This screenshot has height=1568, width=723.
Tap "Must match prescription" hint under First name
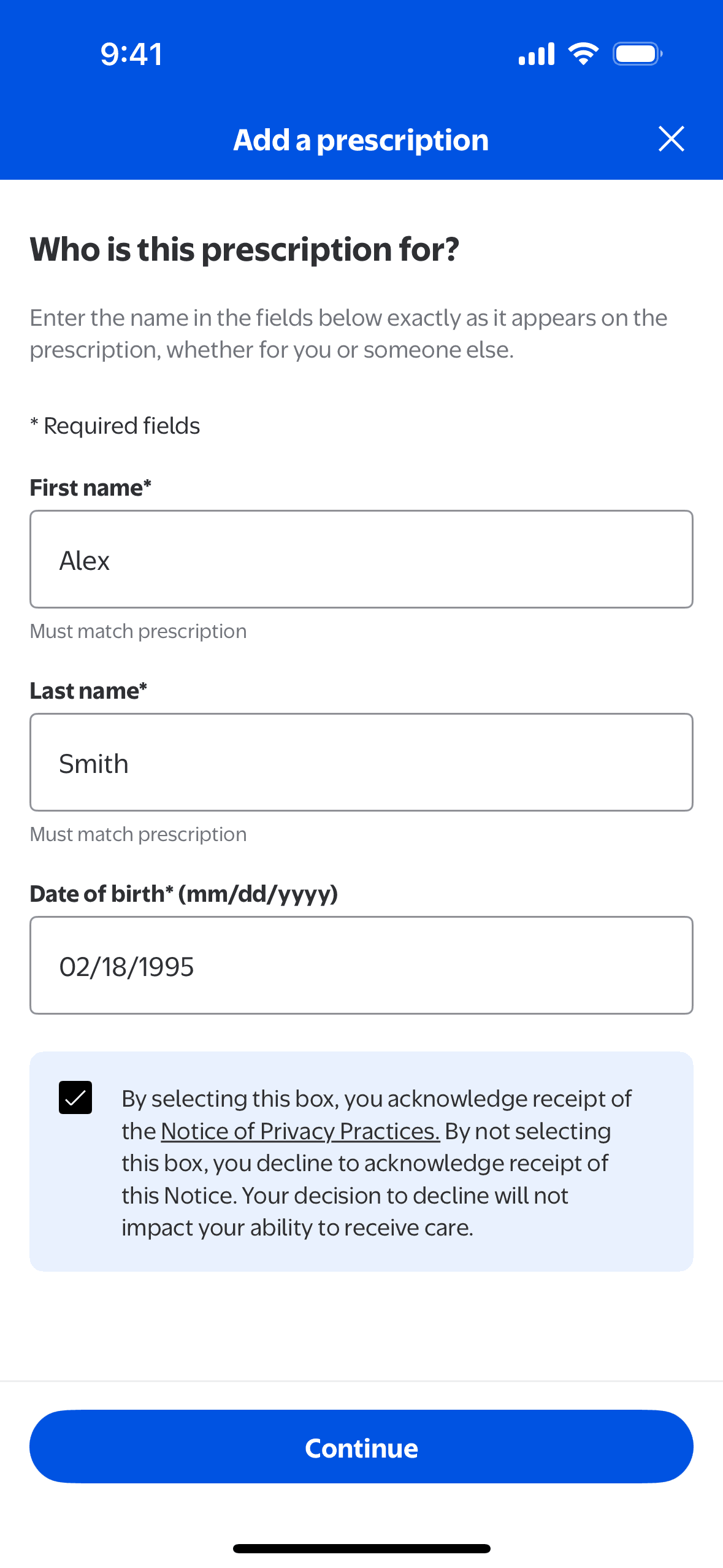(x=138, y=631)
